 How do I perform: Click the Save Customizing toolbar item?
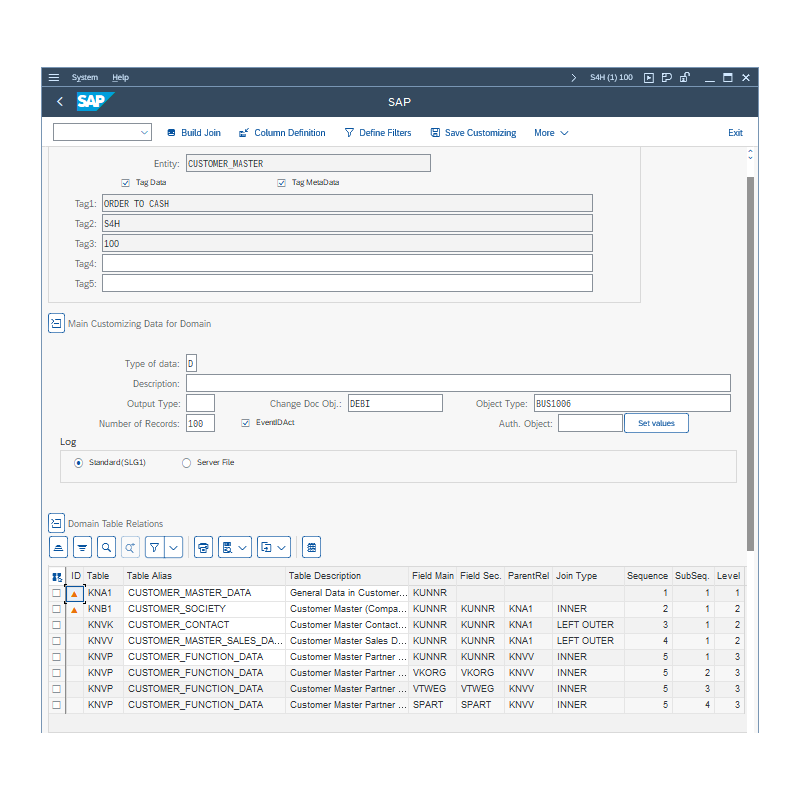473,133
